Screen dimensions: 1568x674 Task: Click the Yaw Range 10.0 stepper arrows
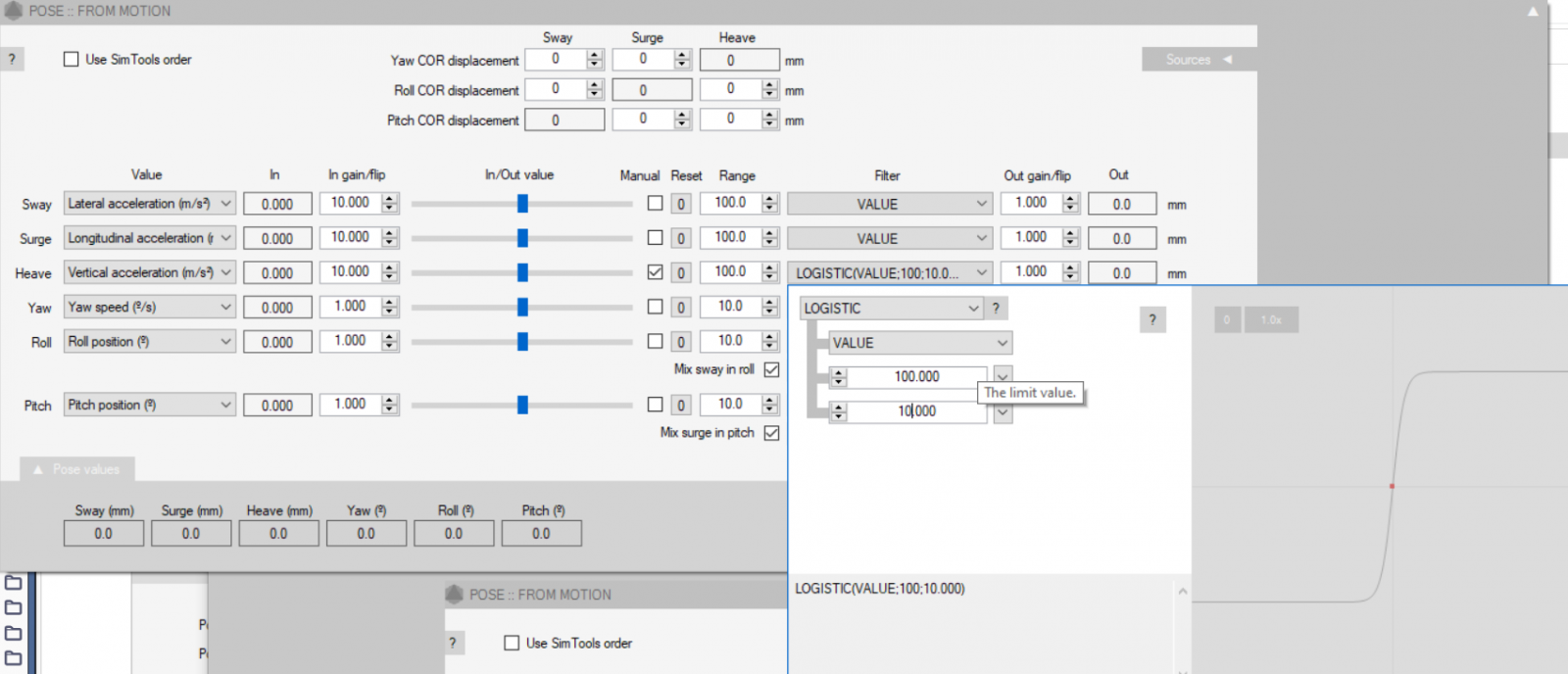[x=770, y=307]
